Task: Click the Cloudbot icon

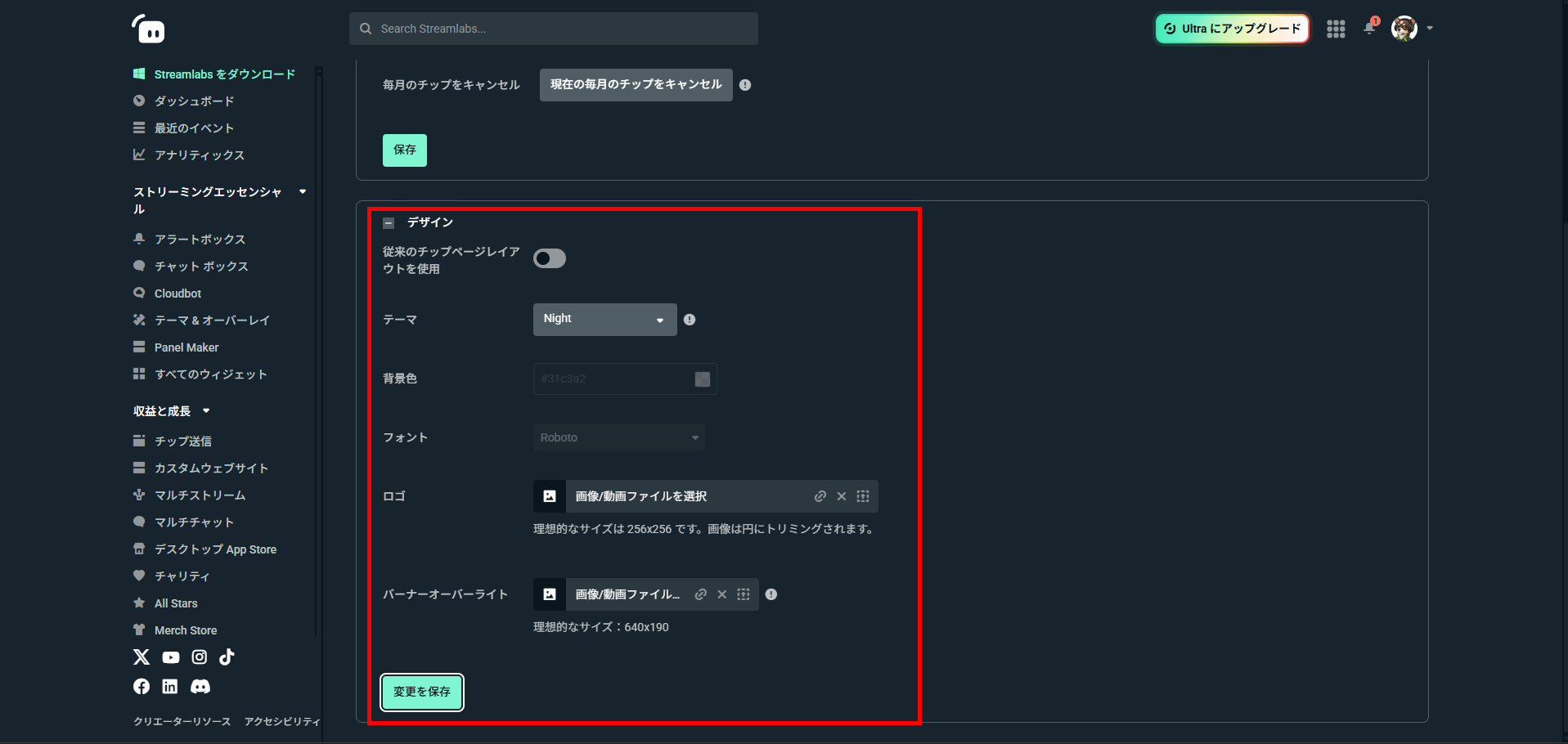Action: [139, 294]
